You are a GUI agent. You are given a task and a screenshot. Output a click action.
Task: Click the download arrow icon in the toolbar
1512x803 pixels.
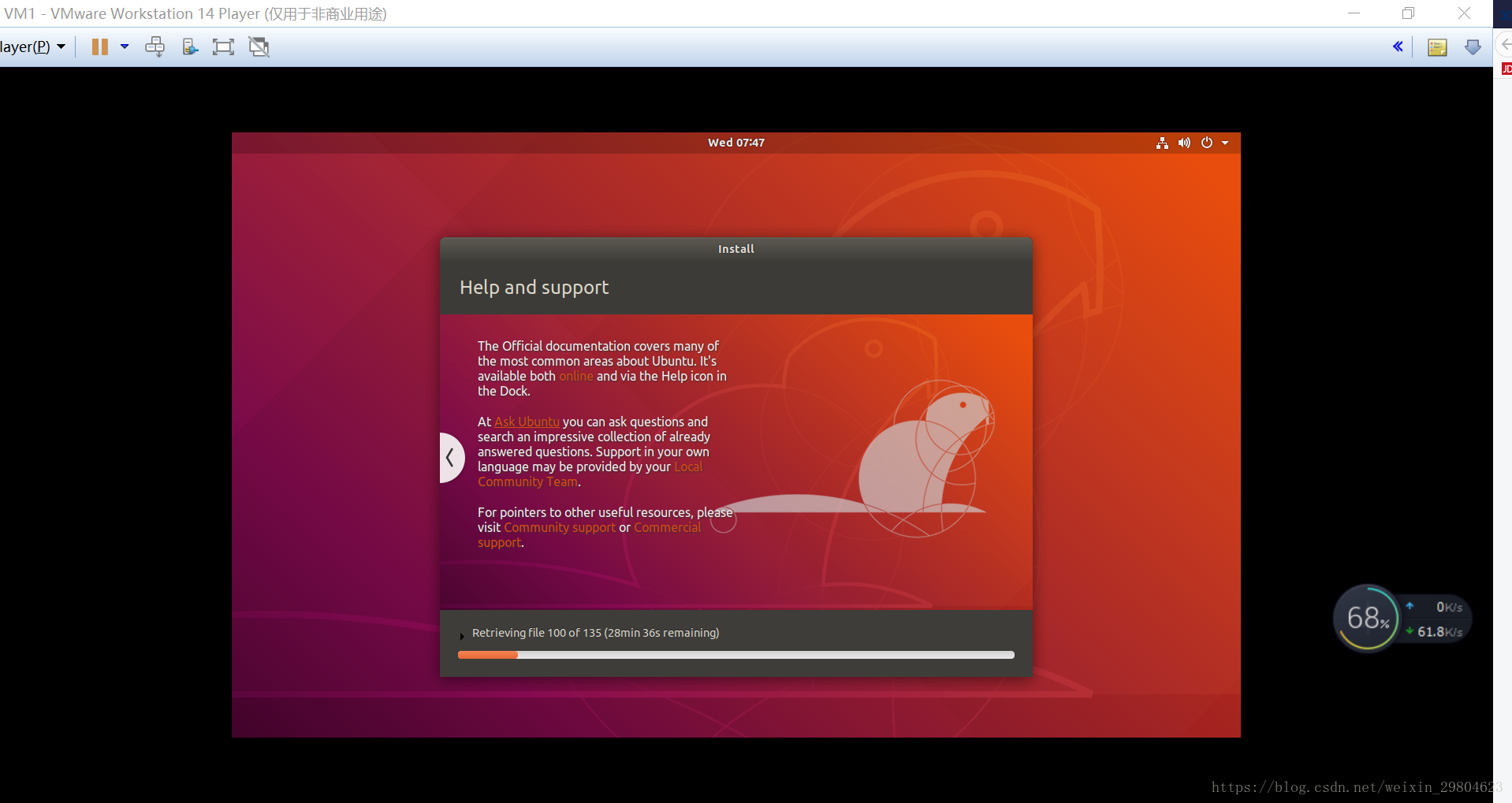[1473, 47]
